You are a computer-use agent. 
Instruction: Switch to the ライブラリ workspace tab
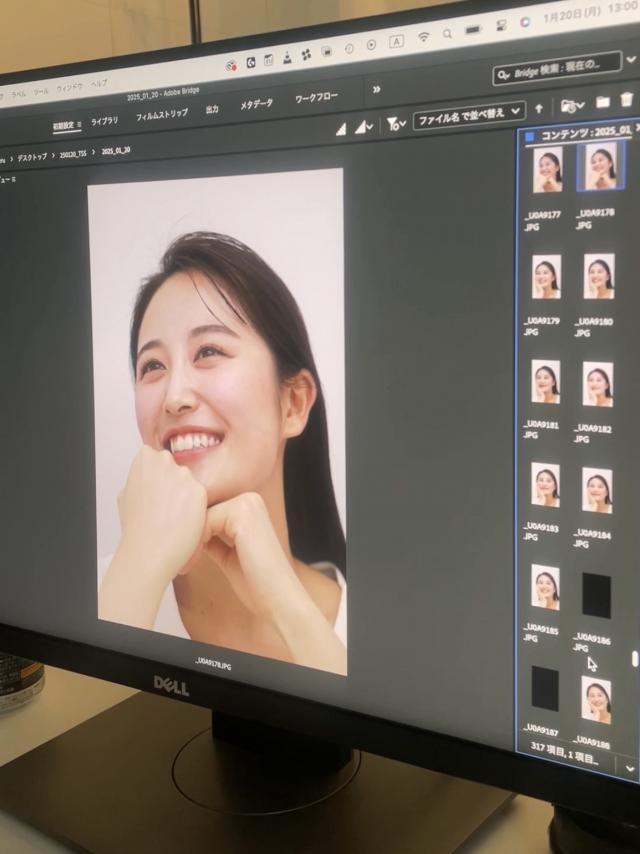click(104, 121)
